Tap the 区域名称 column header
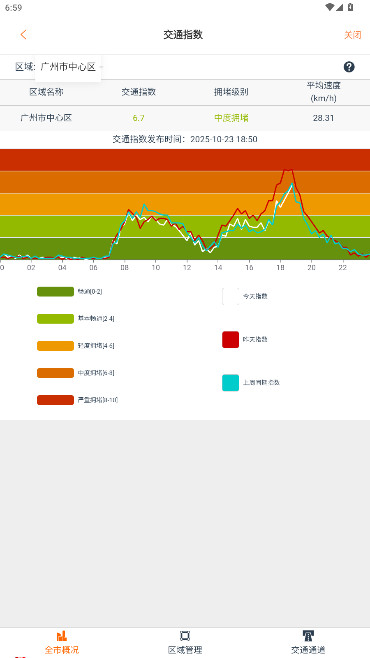 (x=46, y=92)
